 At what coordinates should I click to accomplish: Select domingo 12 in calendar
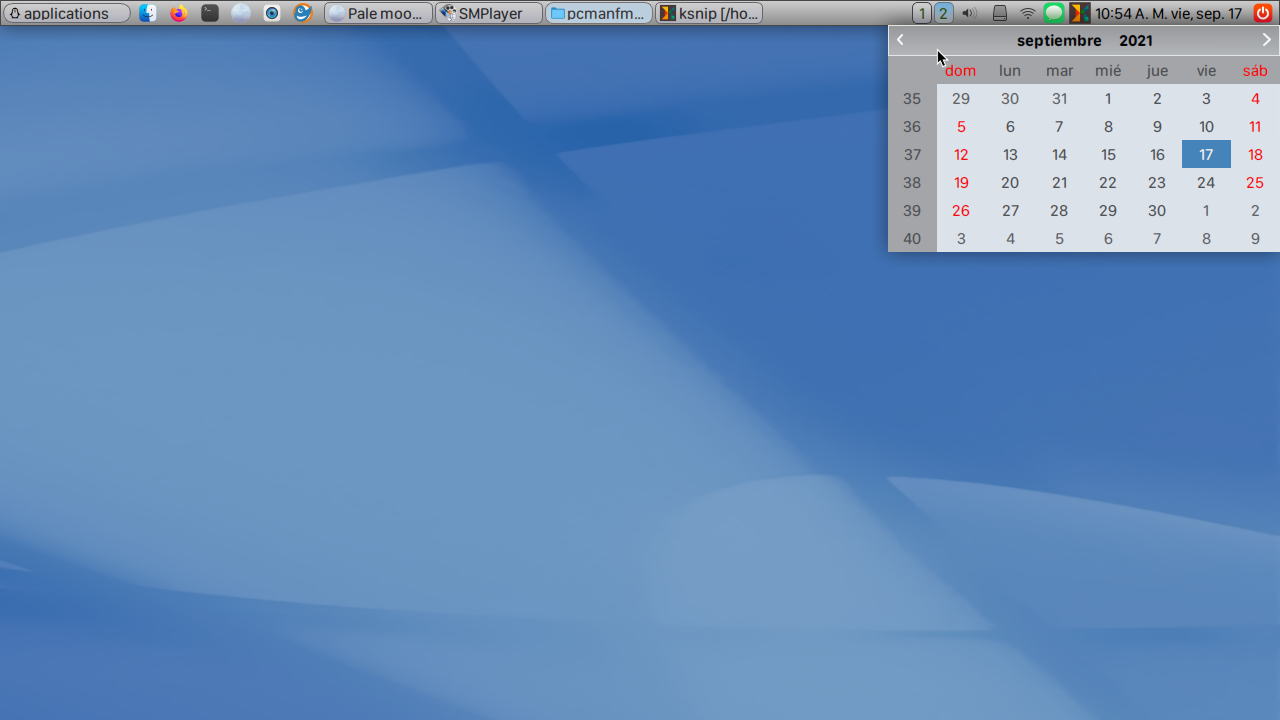pos(961,154)
